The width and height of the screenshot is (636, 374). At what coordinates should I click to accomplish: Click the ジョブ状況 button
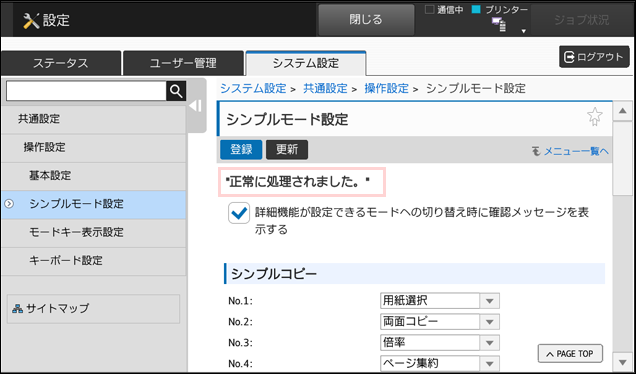[582, 20]
